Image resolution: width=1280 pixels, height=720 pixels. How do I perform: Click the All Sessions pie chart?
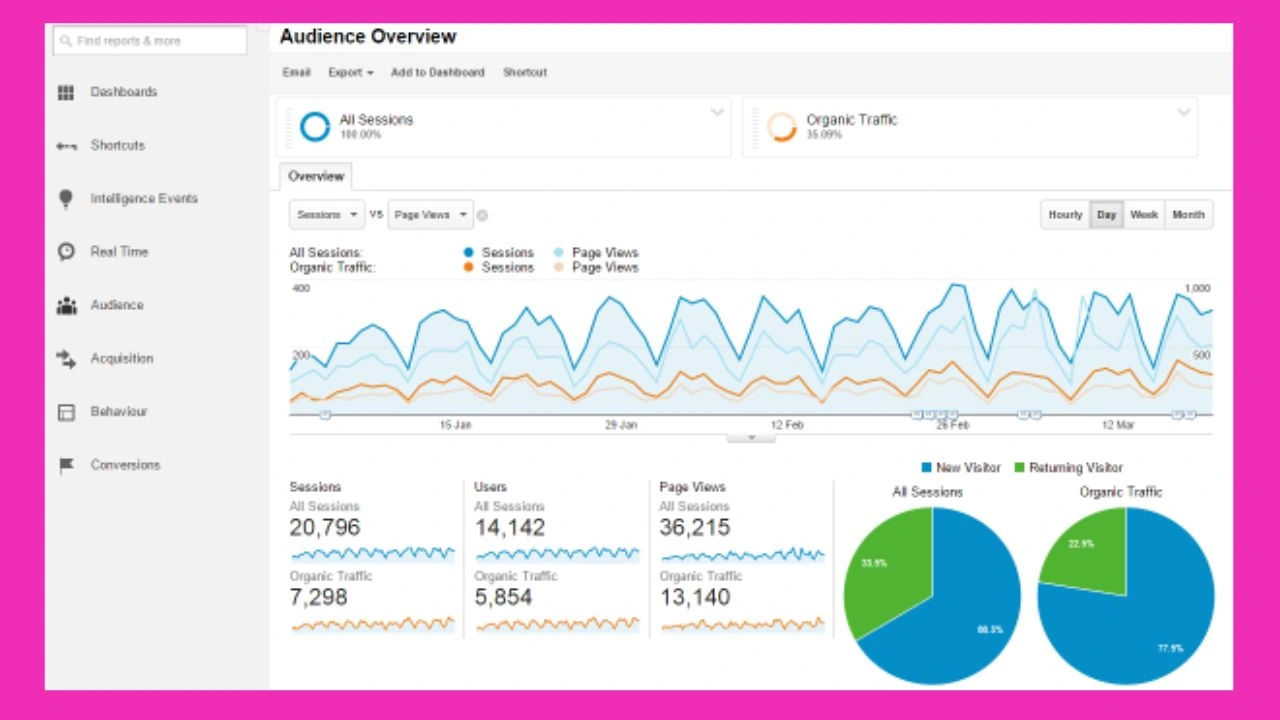932,595
